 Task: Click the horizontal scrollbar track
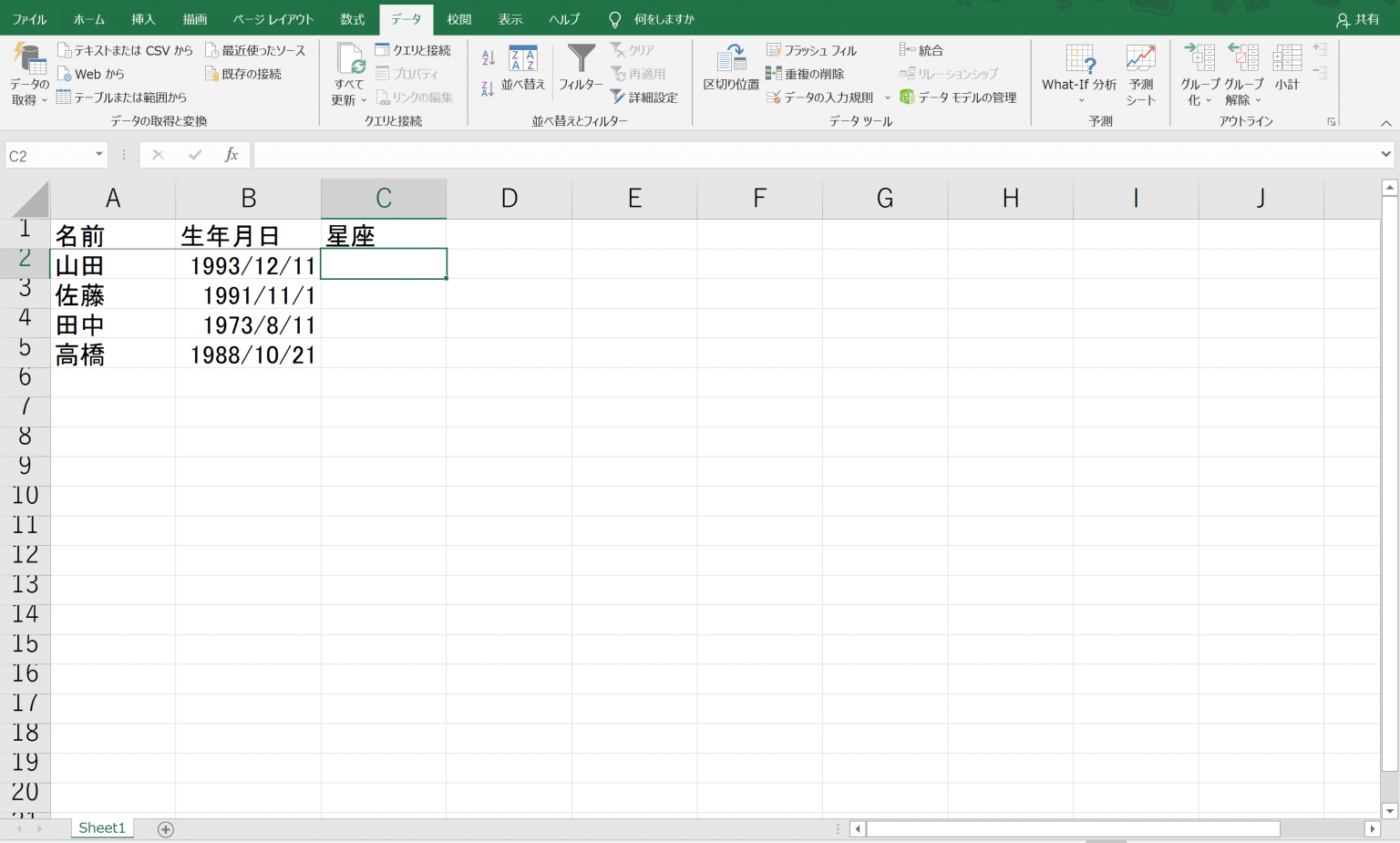click(x=1322, y=829)
